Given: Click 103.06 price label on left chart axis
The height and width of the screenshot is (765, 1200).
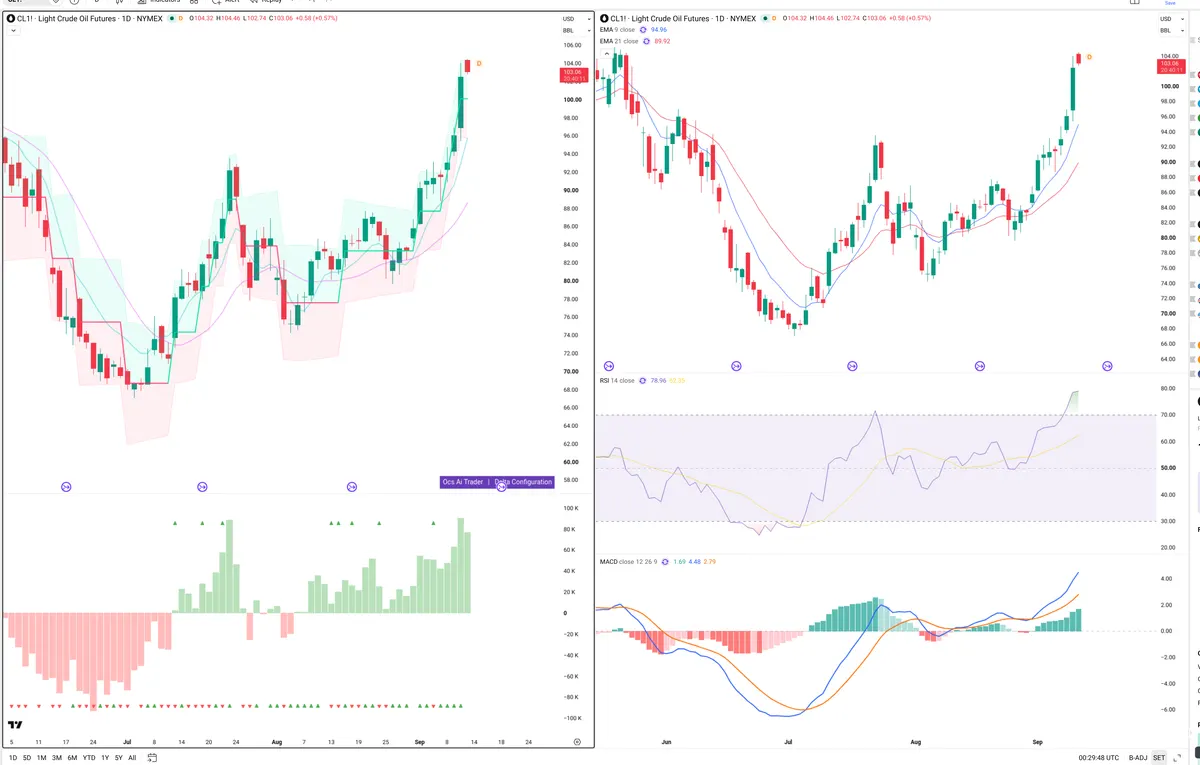Looking at the screenshot, I should (x=574, y=76).
